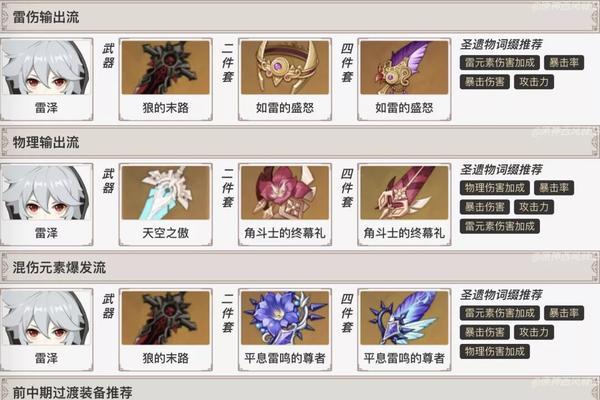The height and width of the screenshot is (400, 600).
Task: Choose the four-piece 角斗士的终幕礼 feather icon
Action: tap(404, 193)
